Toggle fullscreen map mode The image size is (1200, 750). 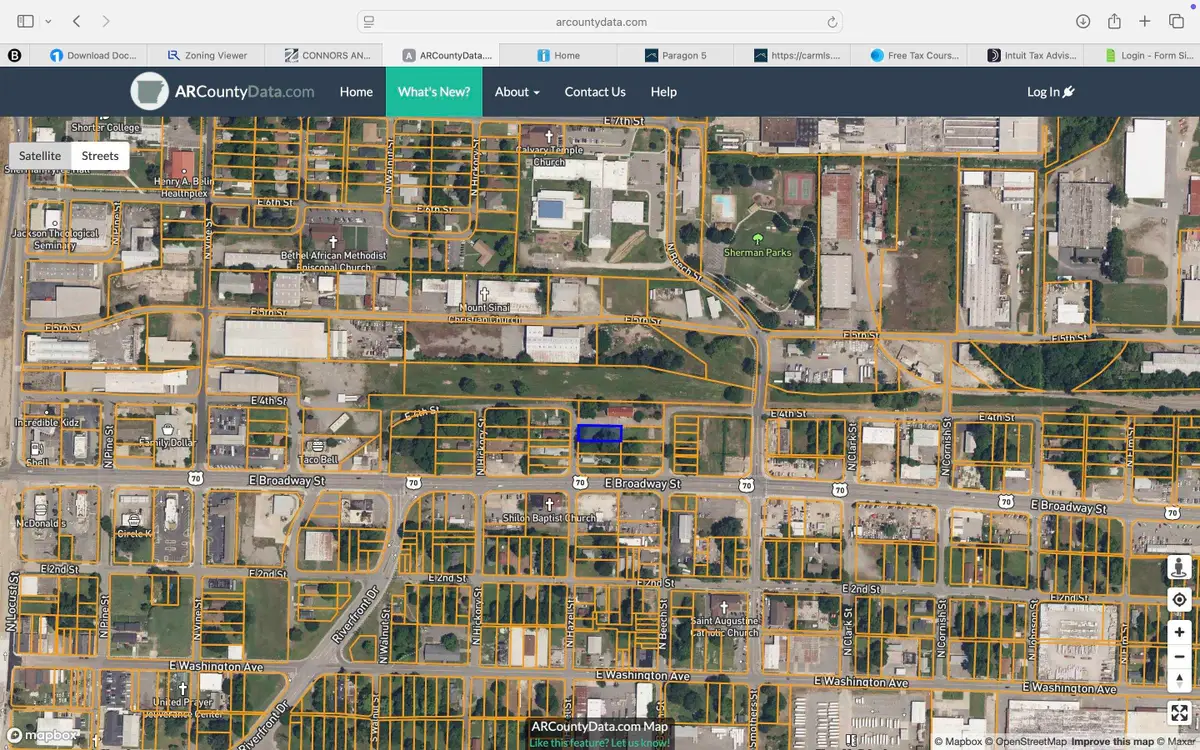[x=1179, y=713]
